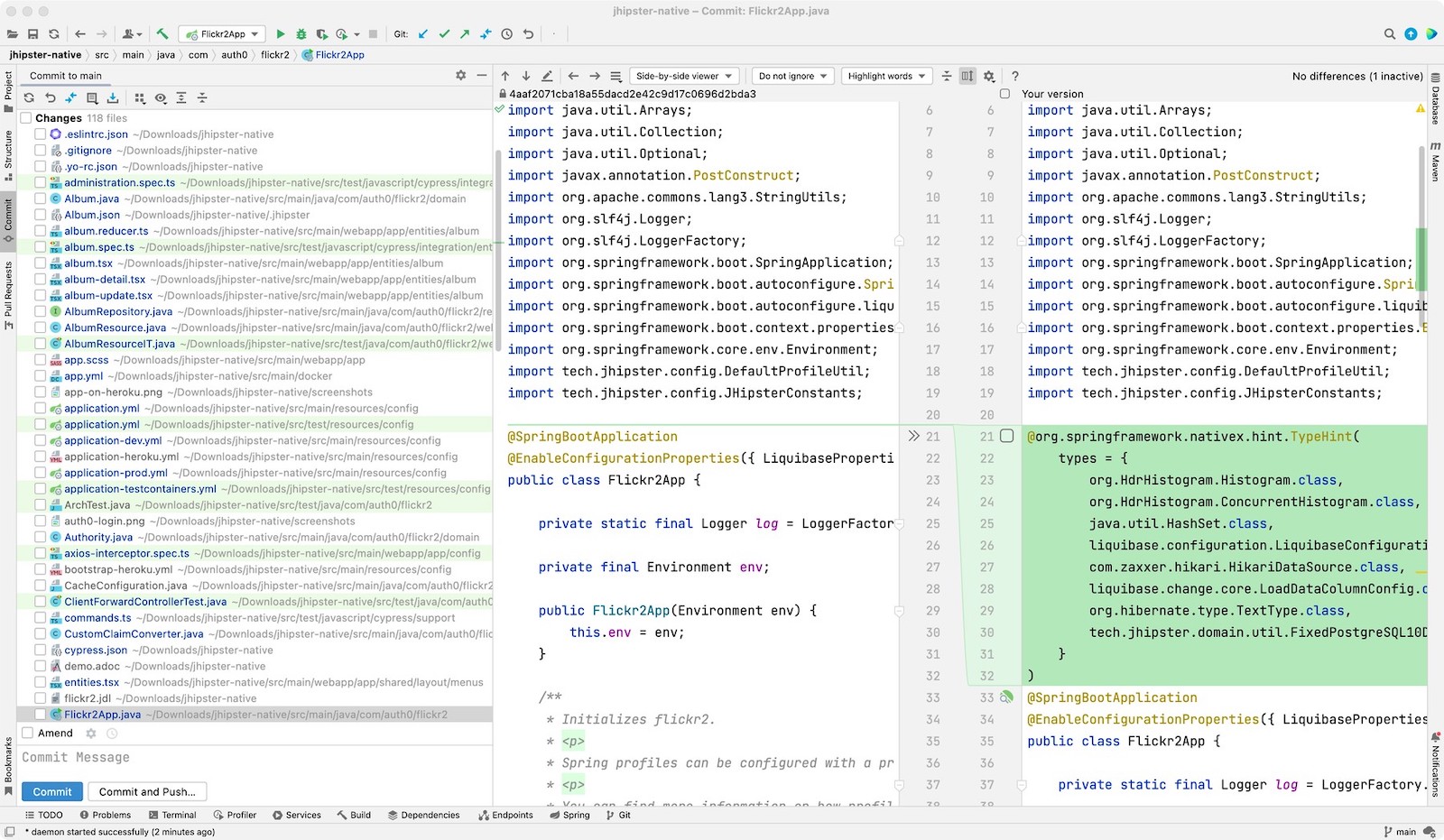Expand the Do not ignore dropdown
1444x840 pixels.
point(792,77)
